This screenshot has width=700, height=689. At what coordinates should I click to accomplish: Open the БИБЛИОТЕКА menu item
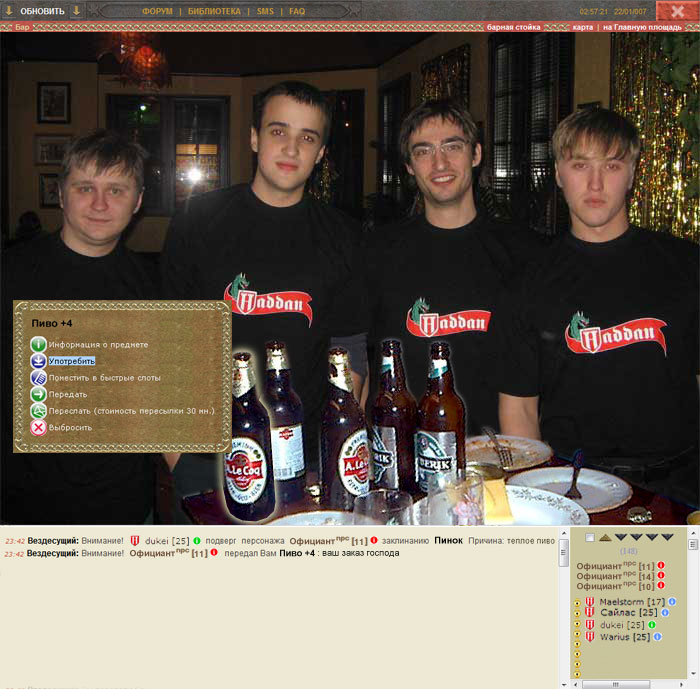[x=214, y=11]
